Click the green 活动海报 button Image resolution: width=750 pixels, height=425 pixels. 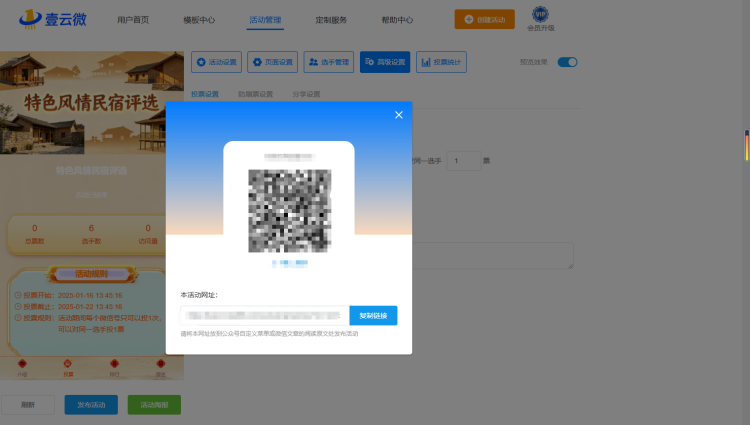click(154, 405)
